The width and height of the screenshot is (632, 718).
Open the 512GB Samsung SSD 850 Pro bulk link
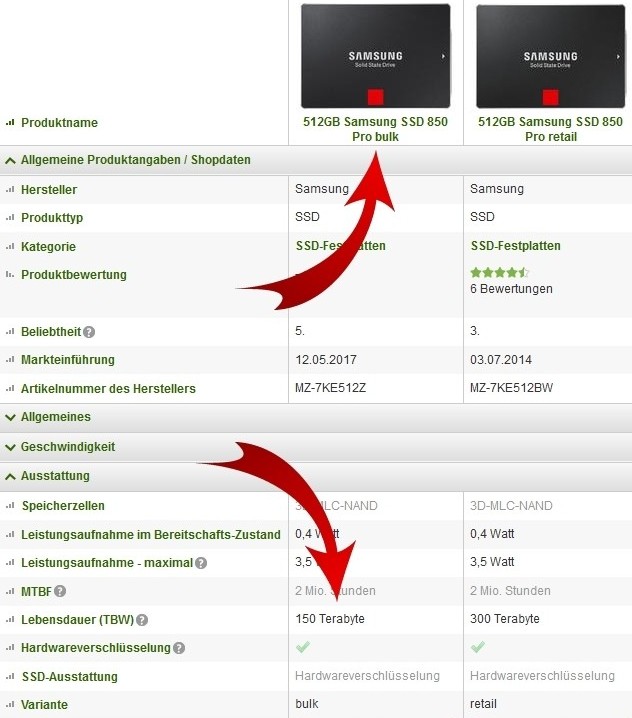click(376, 129)
